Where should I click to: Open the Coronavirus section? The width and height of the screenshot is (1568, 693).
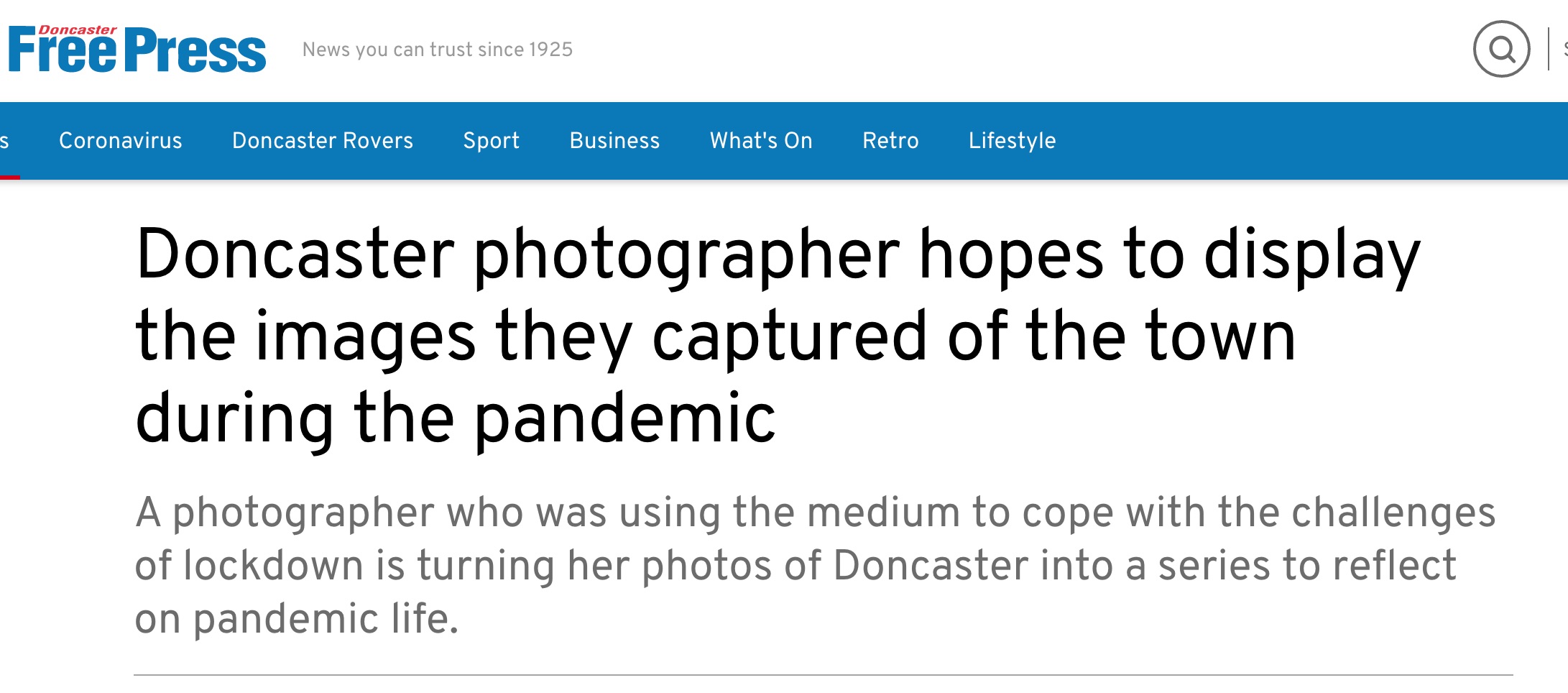pyautogui.click(x=120, y=140)
